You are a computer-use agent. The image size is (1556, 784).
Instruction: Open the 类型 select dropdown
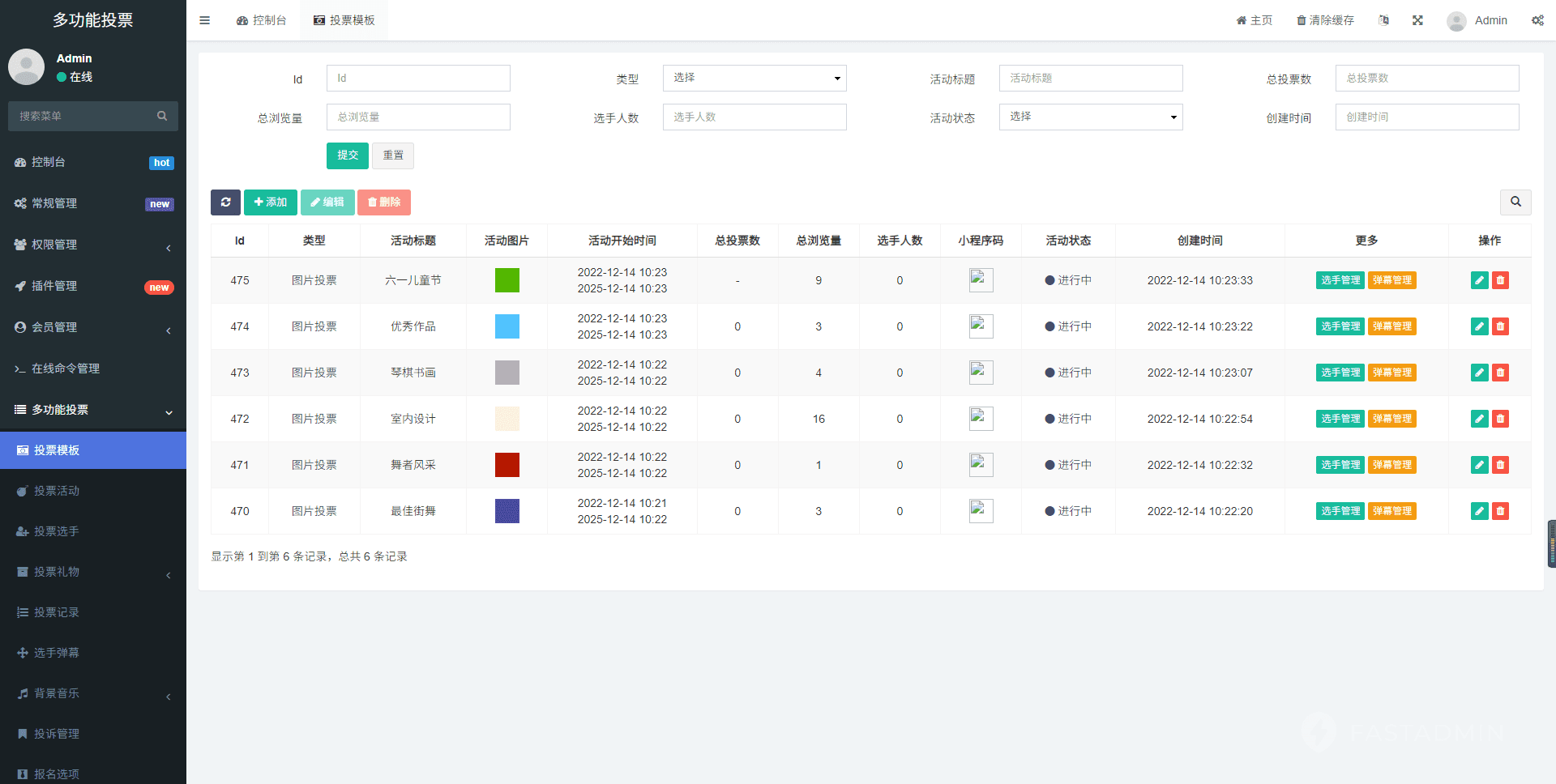pyautogui.click(x=754, y=79)
